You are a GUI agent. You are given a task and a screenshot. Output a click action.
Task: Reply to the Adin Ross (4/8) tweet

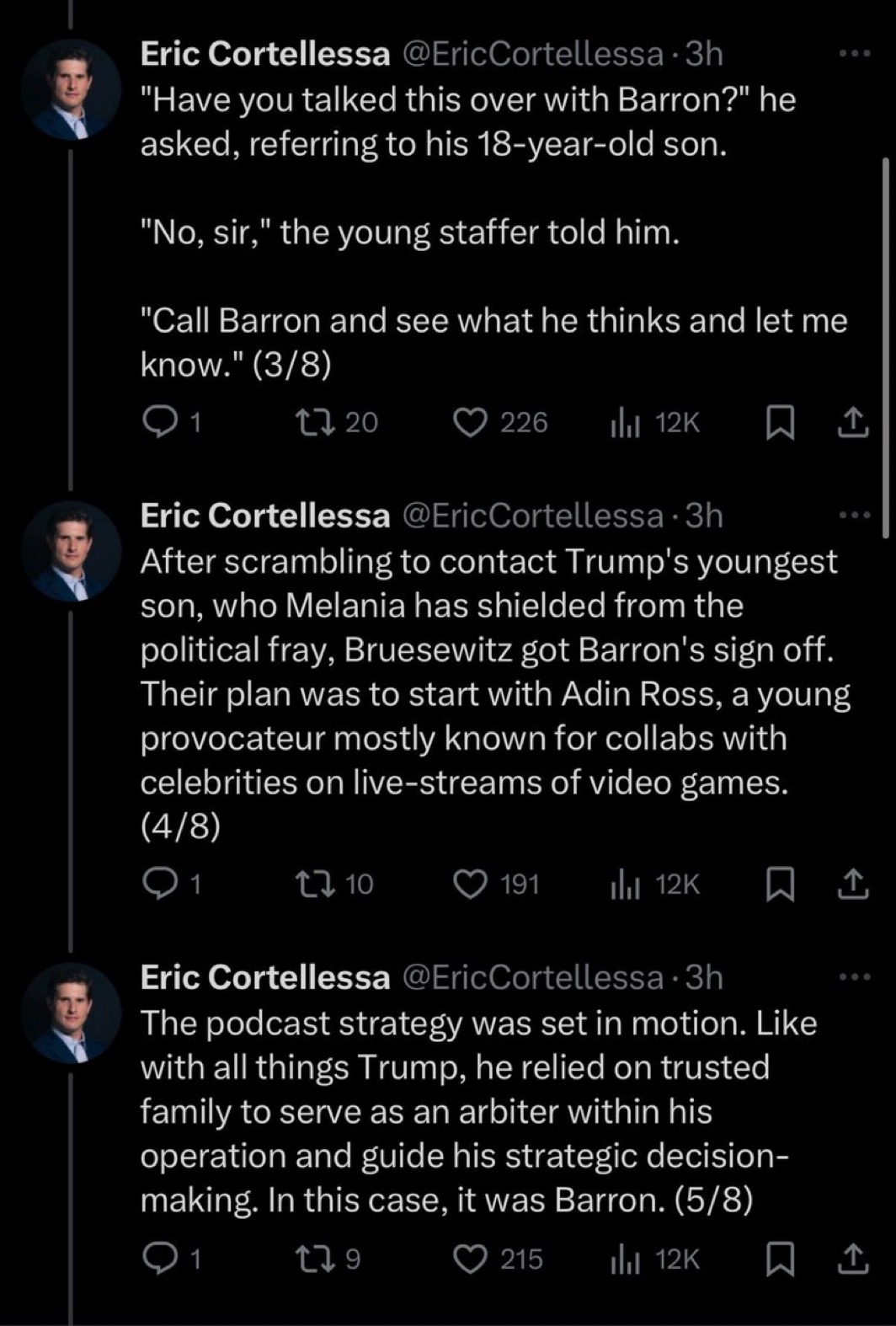(x=157, y=883)
